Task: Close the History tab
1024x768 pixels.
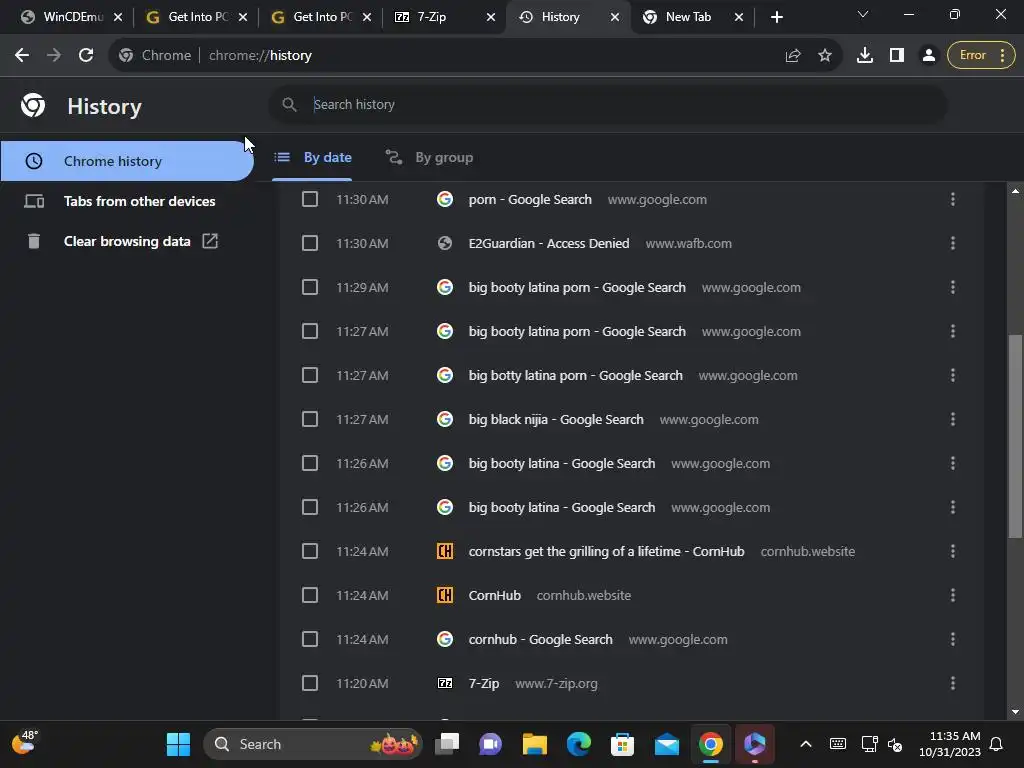Action: (615, 17)
